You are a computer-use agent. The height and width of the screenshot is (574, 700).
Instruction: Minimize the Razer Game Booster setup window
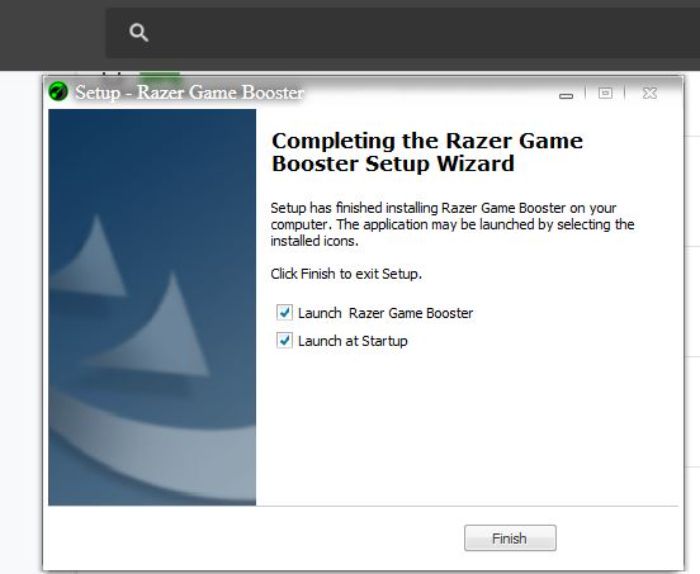pos(566,95)
